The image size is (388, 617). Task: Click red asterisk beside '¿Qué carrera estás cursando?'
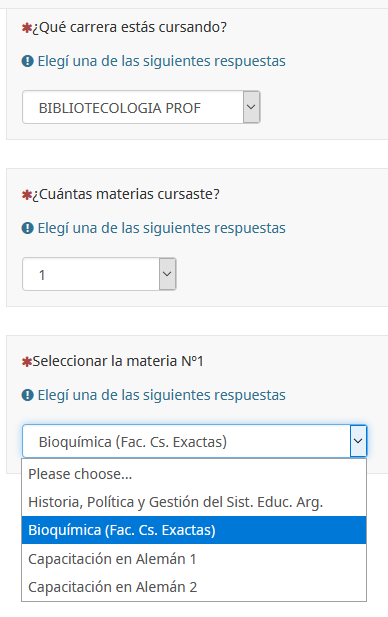click(27, 28)
